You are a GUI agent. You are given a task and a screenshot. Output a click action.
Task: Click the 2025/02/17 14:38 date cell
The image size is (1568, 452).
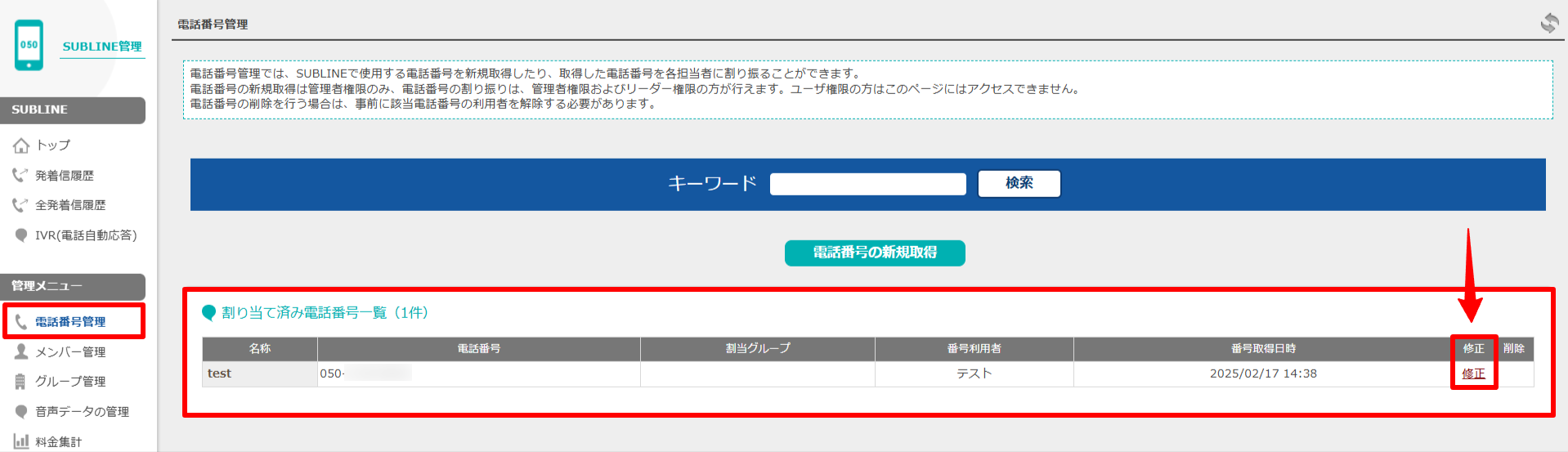1263,374
